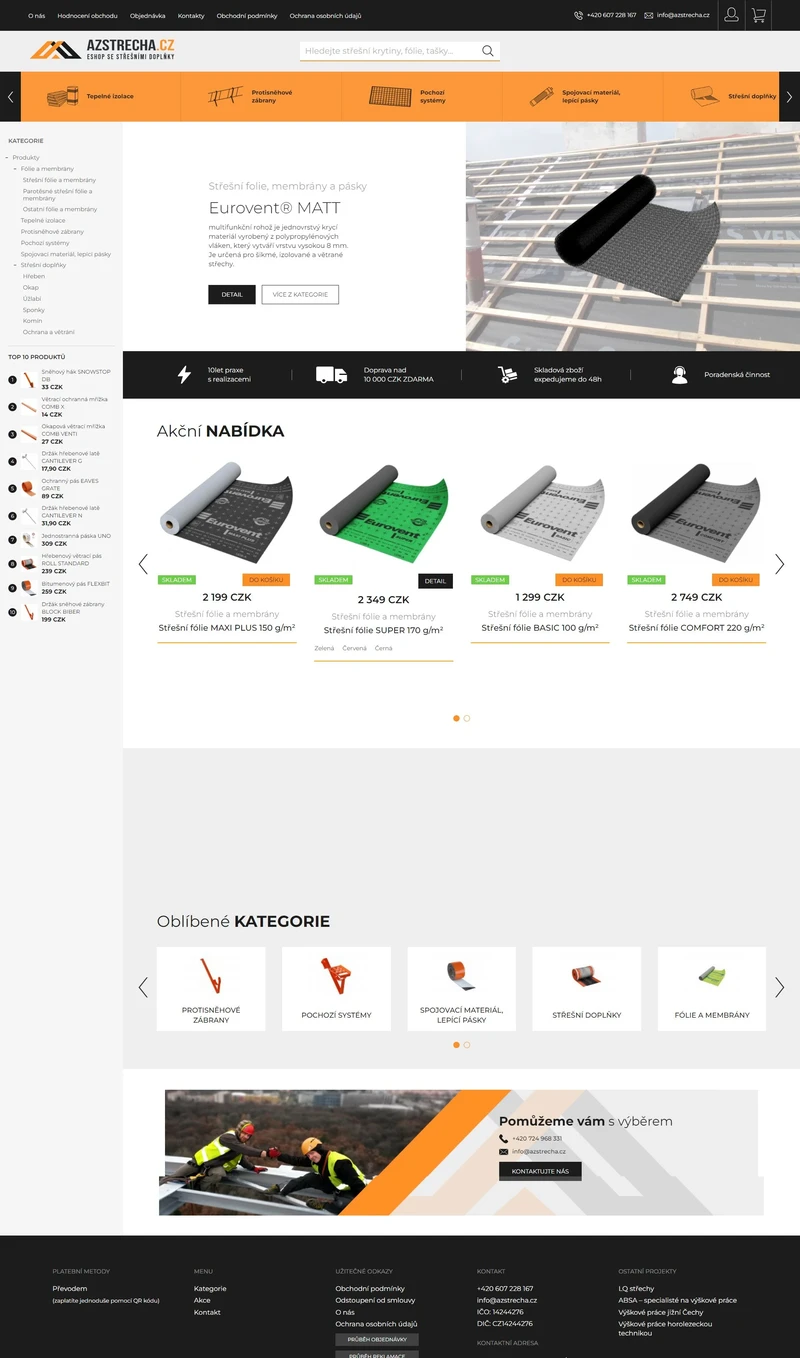Collapse Střešní doplňky sidebar category
The image size is (800, 1358).
[x=15, y=265]
